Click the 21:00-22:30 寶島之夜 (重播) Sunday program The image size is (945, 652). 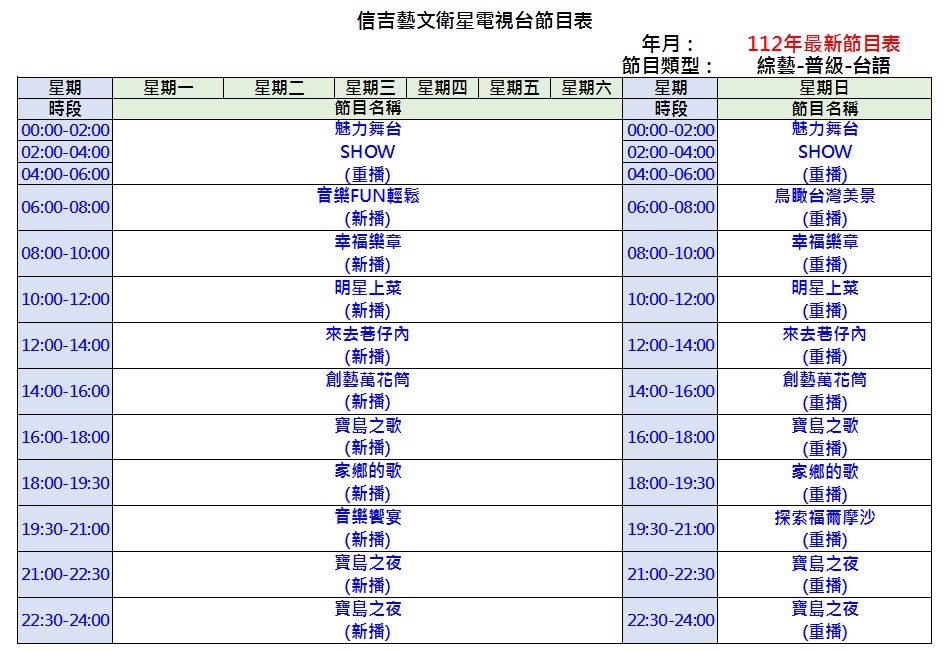tap(824, 574)
